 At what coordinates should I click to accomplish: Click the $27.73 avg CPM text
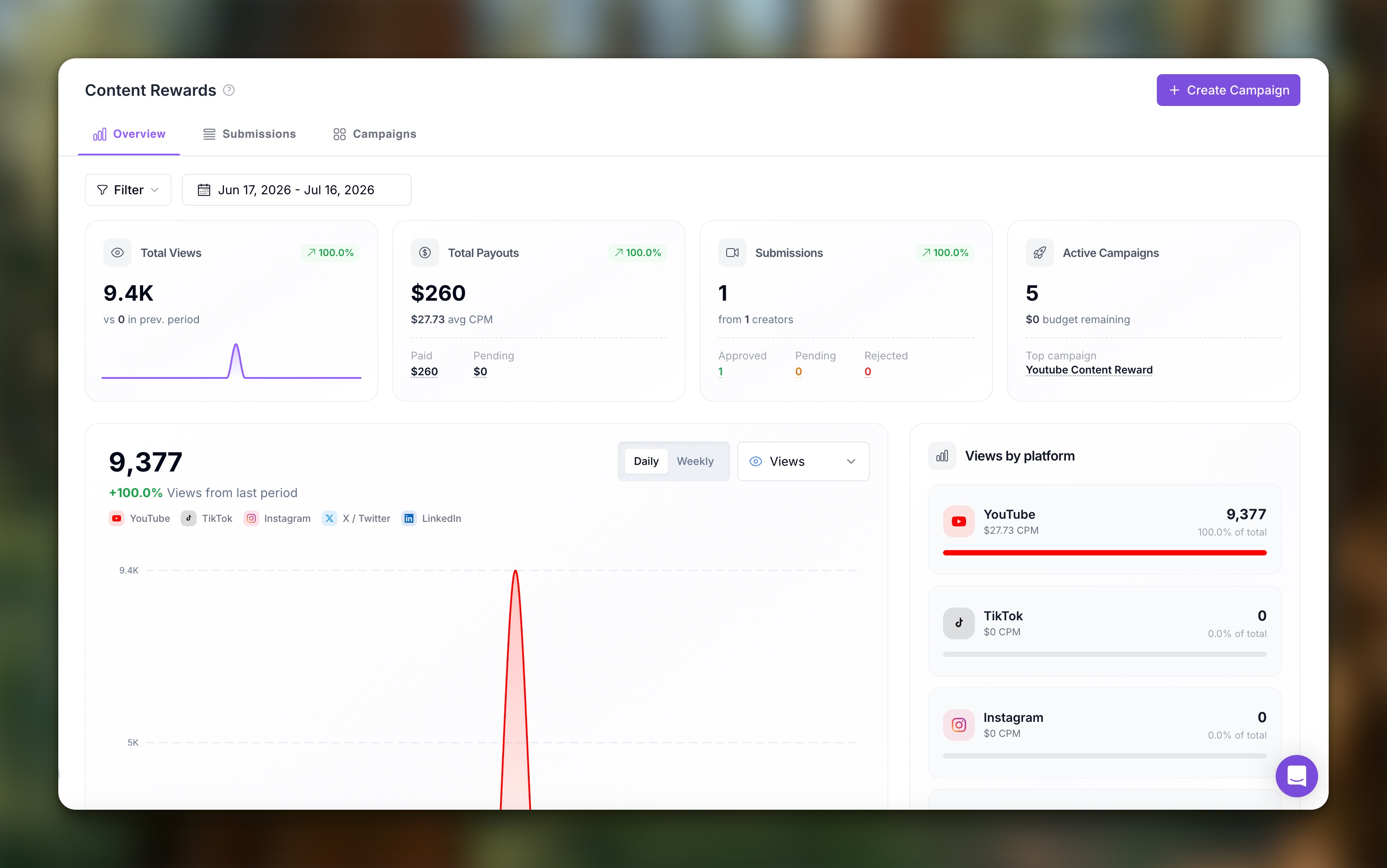click(x=451, y=319)
